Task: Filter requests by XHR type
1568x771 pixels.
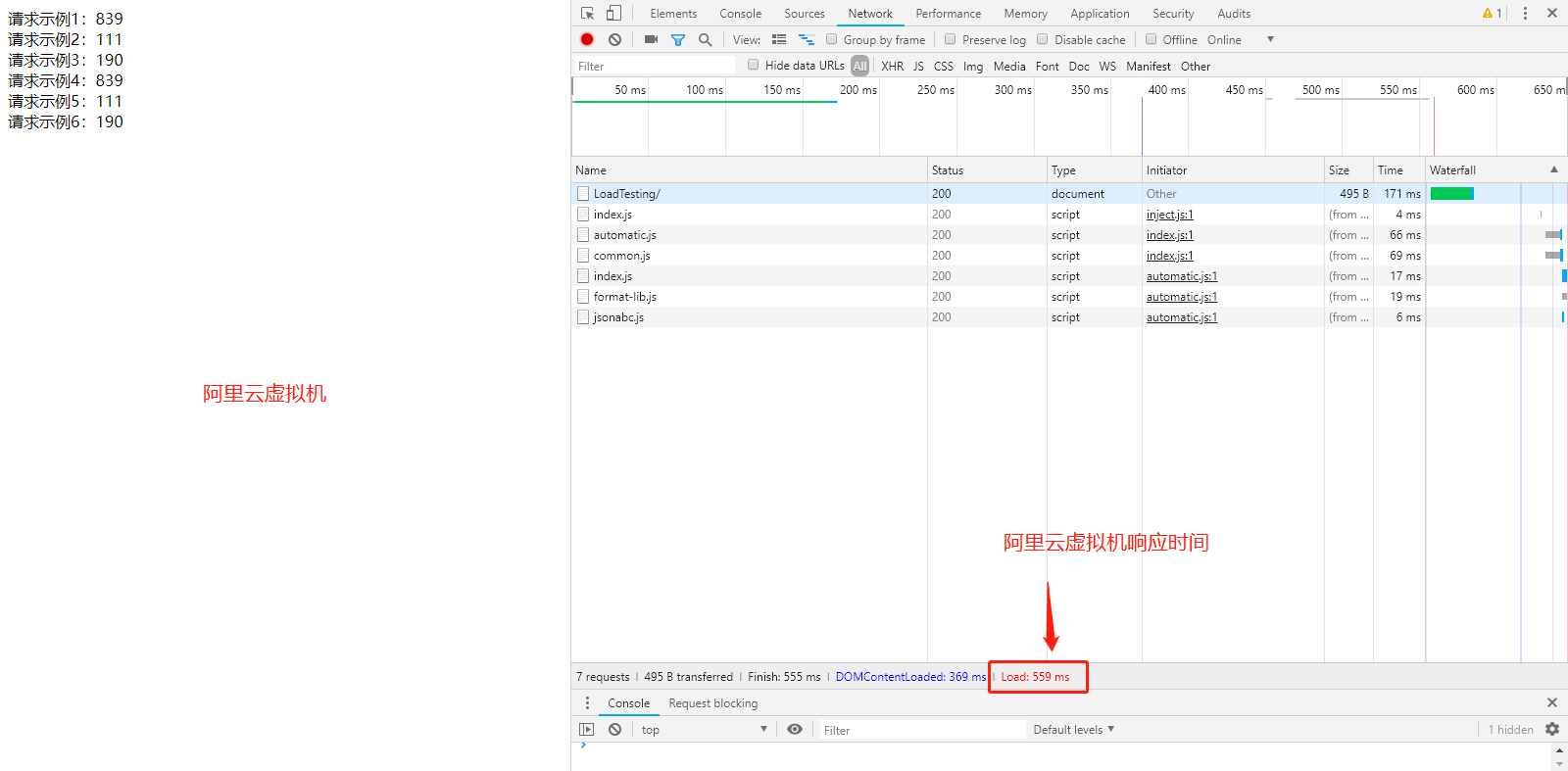Action: (x=892, y=66)
